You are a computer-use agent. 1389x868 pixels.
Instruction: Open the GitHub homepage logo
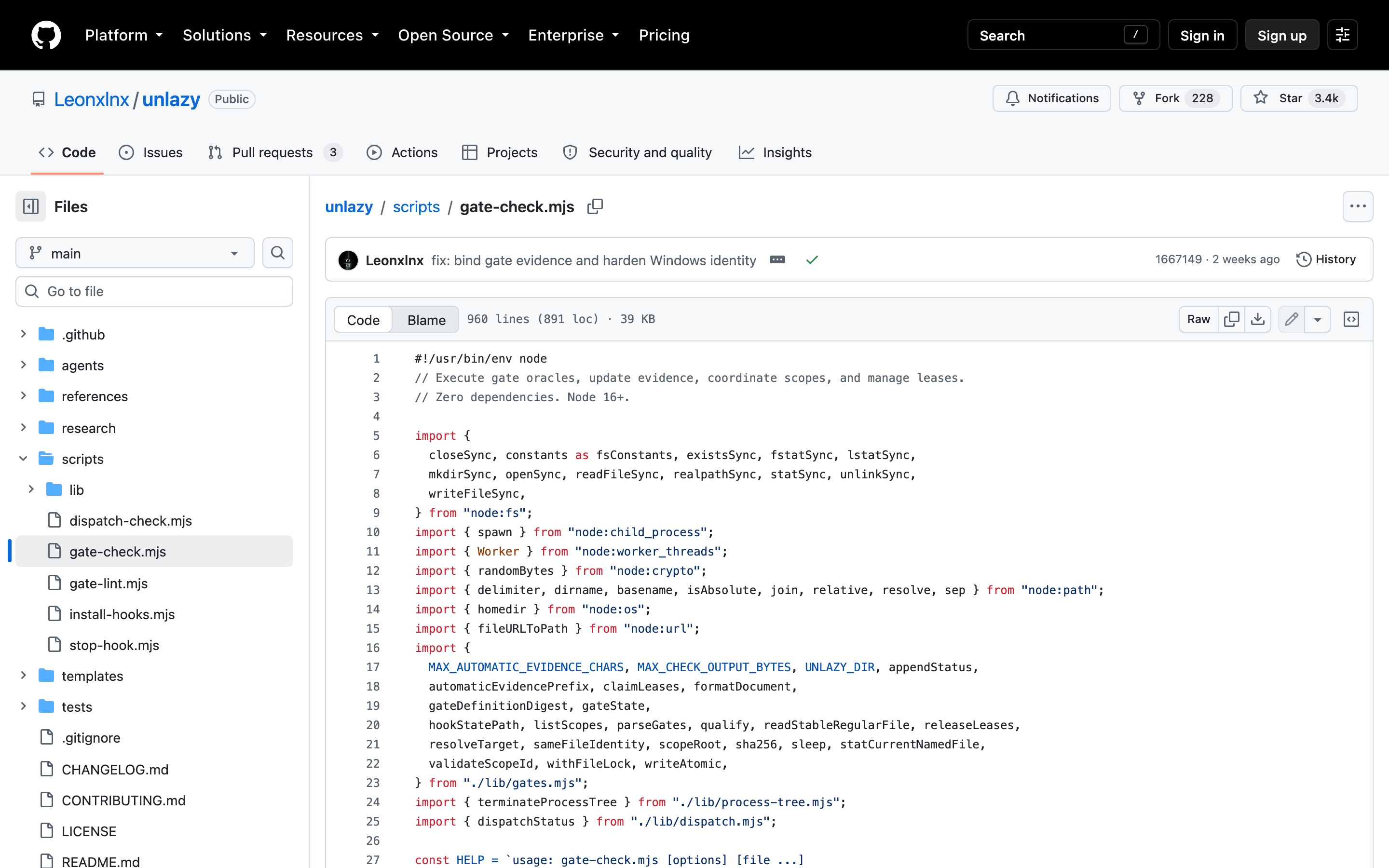tap(46, 35)
